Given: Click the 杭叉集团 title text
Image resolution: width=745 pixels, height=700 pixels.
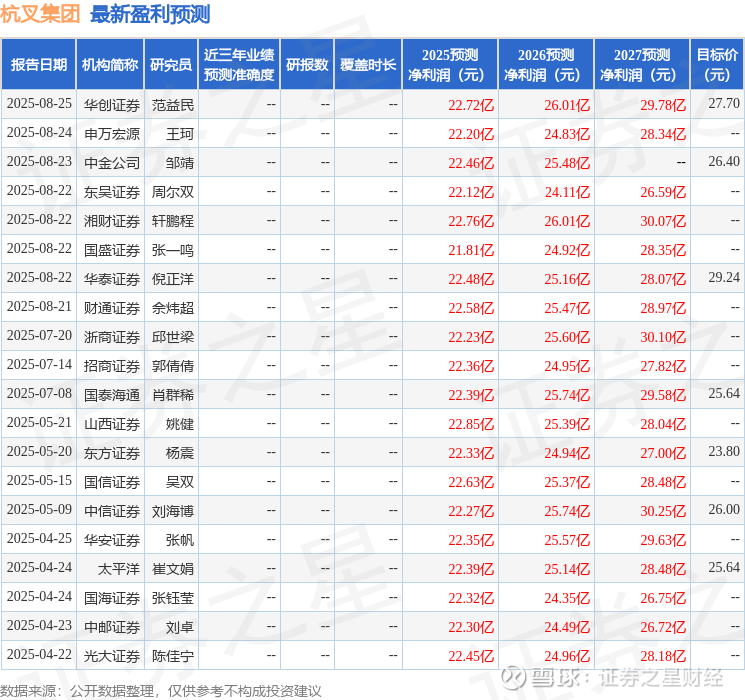Looking at the screenshot, I should click(x=40, y=14).
